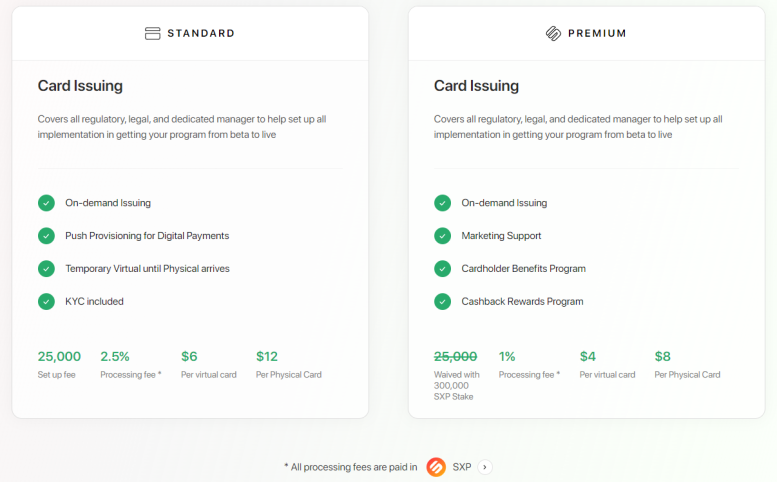
Task: Click the orange SXP coin logo
Action: 436,467
